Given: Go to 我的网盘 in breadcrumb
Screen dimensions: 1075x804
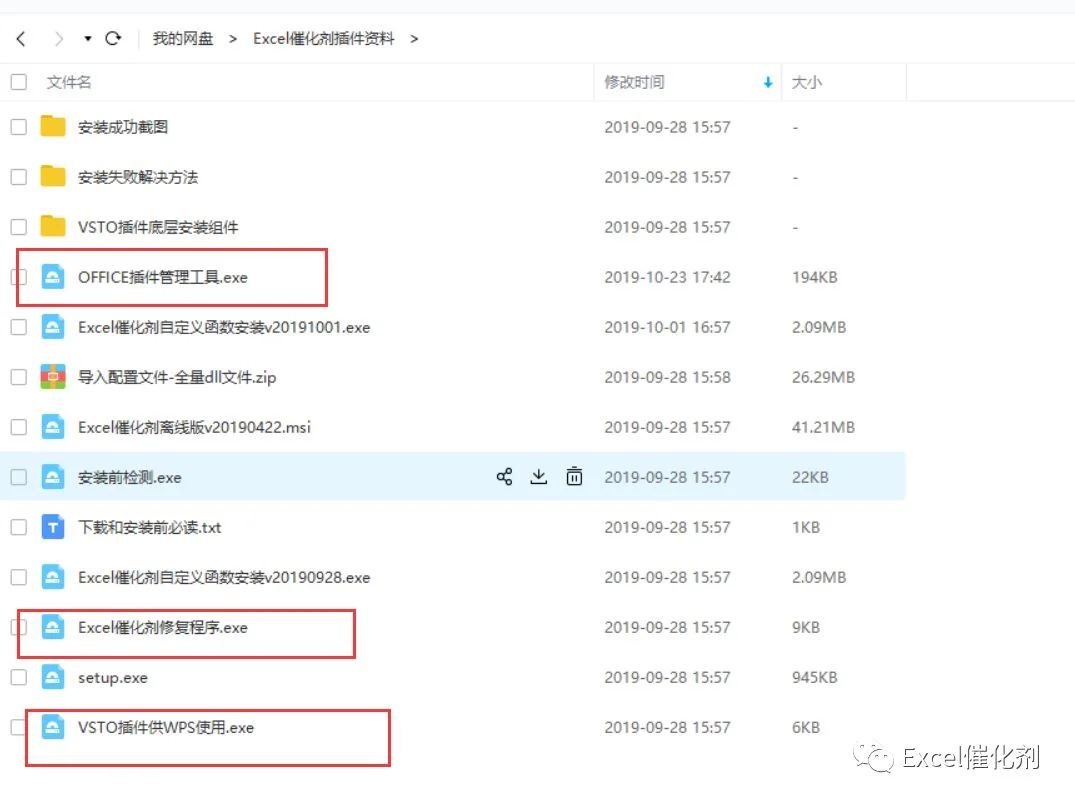Looking at the screenshot, I should pyautogui.click(x=183, y=38).
